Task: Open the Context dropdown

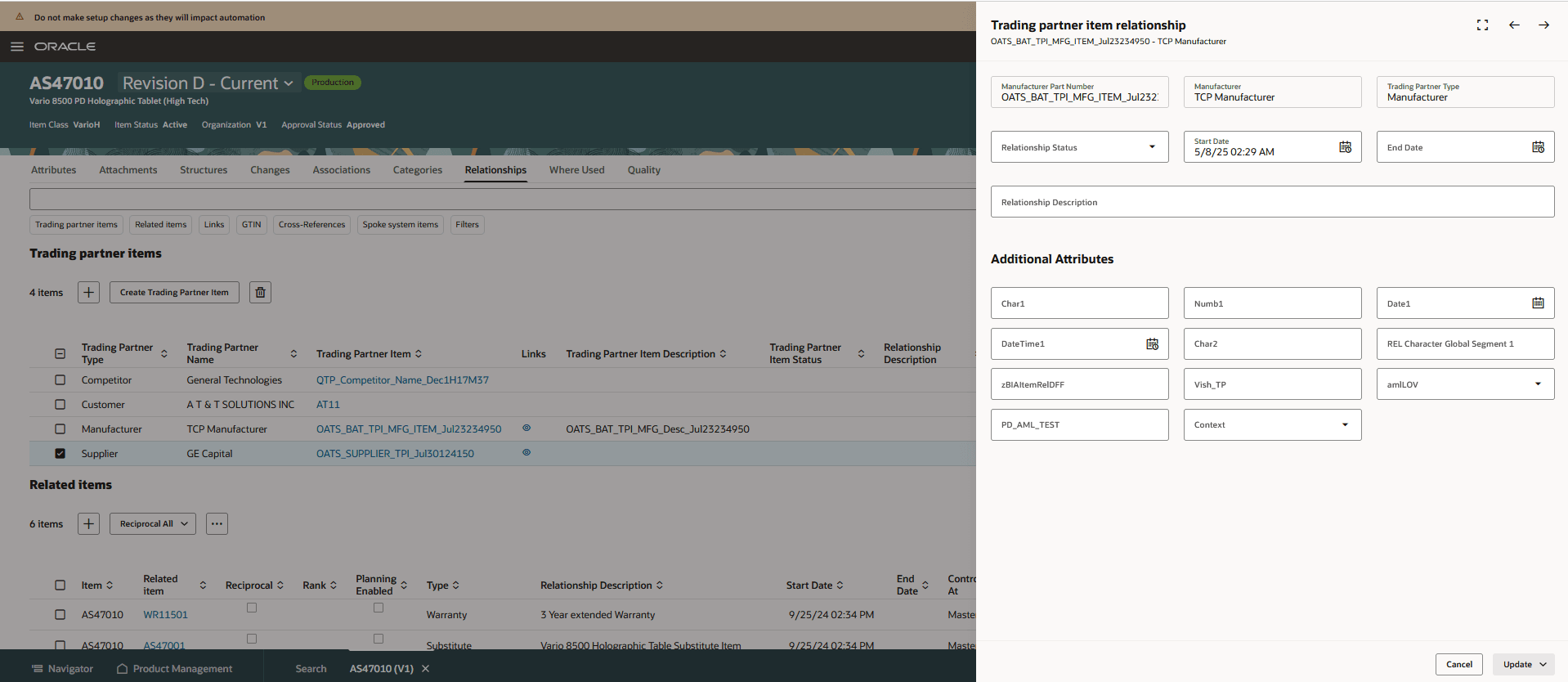Action: coord(1272,424)
